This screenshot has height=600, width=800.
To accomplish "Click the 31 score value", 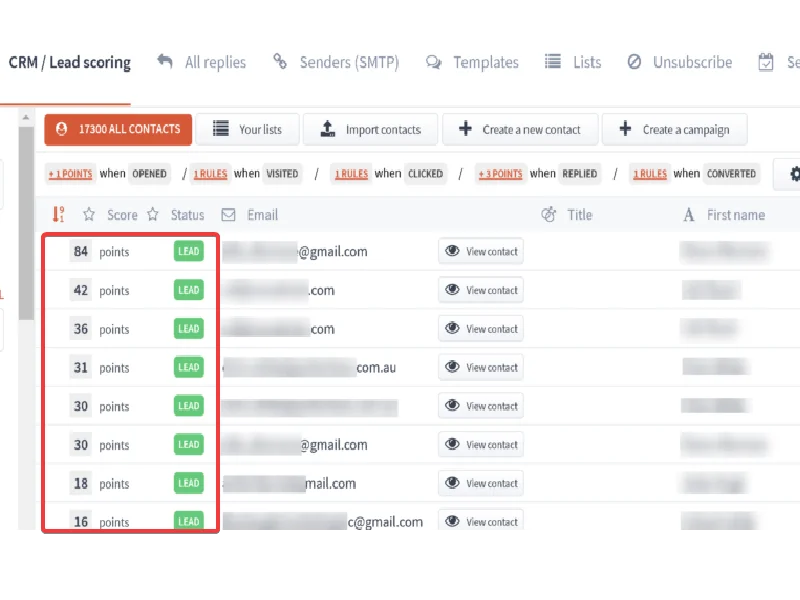I will tap(81, 368).
